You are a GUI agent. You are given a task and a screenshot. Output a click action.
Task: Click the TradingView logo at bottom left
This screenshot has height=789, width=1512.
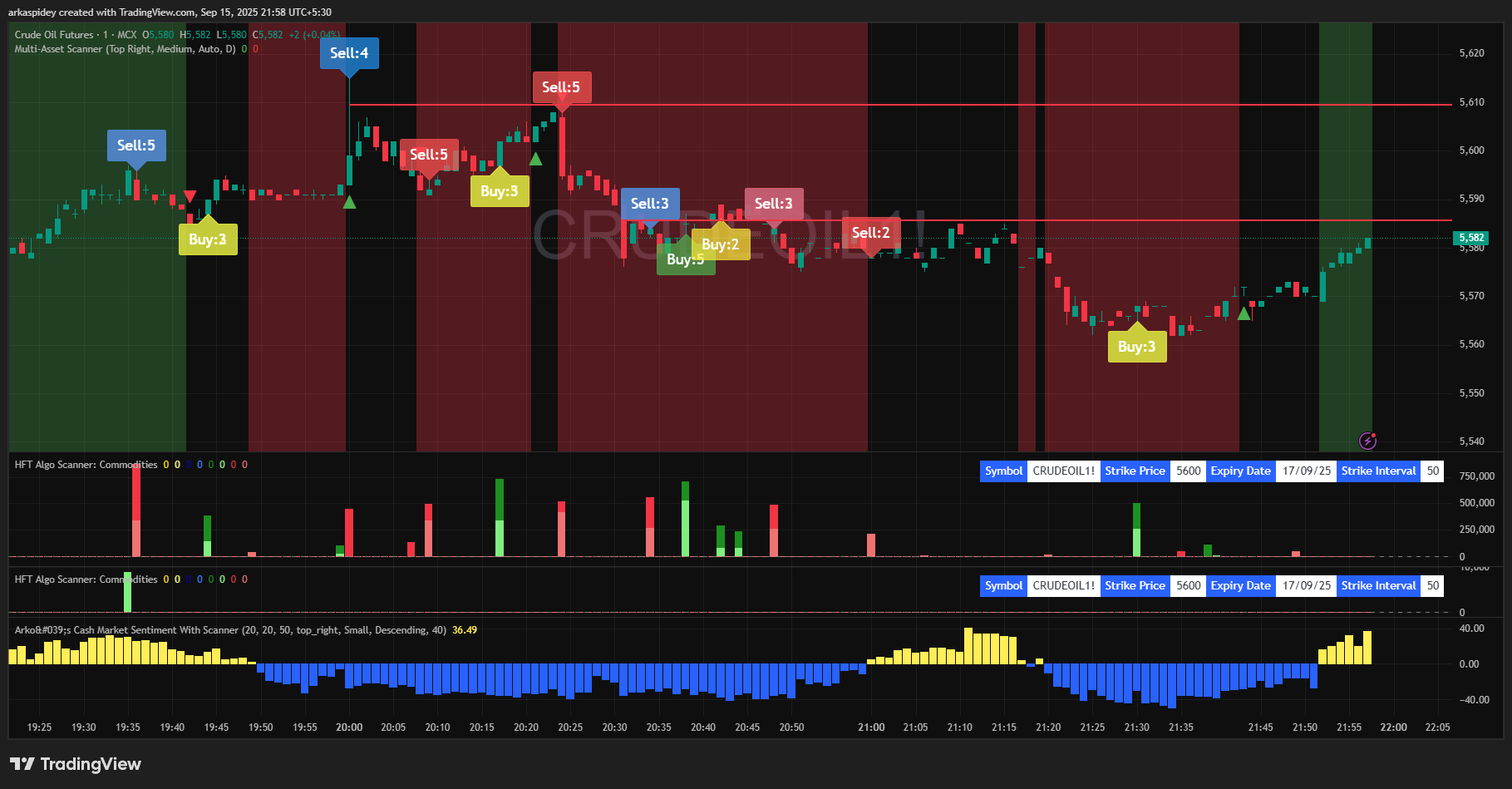76,764
